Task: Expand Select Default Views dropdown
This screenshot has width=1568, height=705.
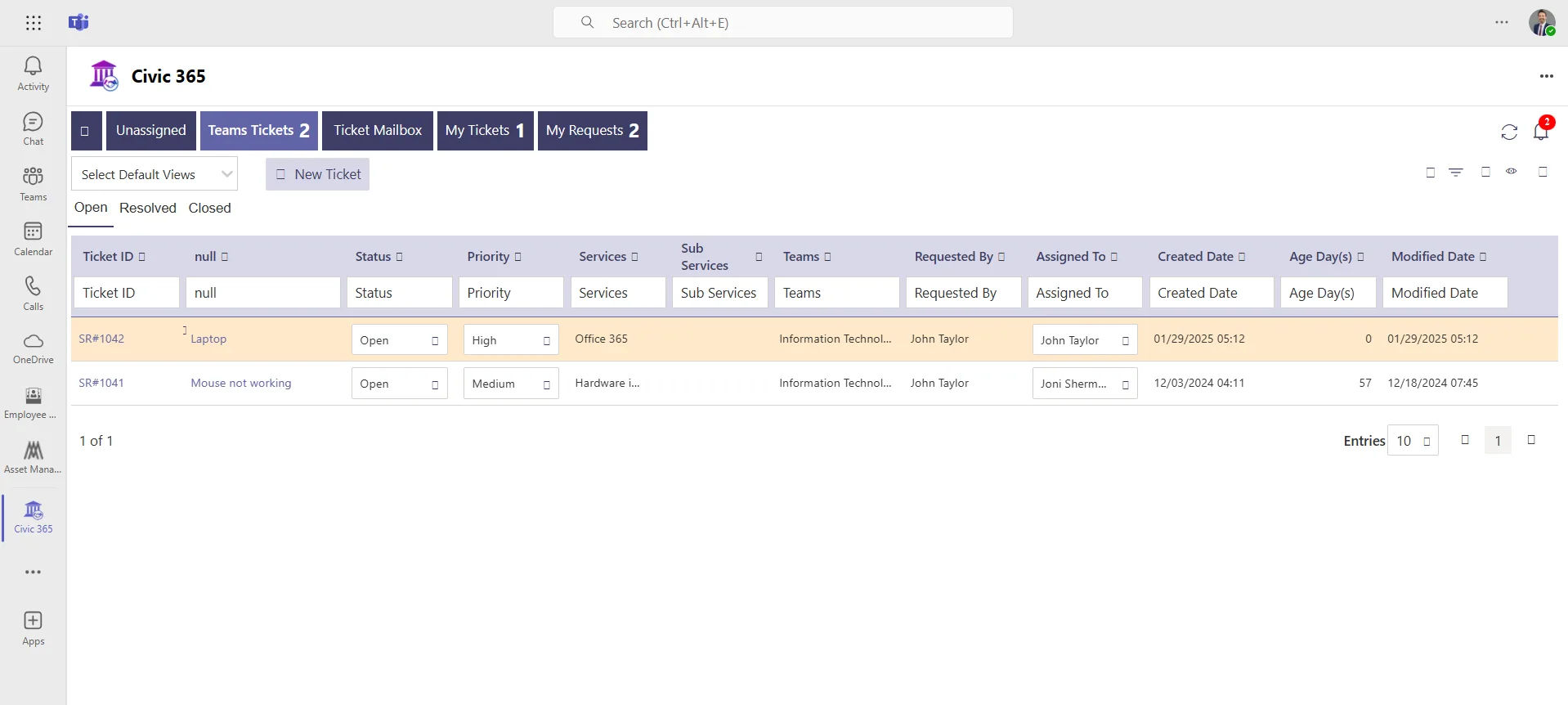Action: click(x=155, y=174)
